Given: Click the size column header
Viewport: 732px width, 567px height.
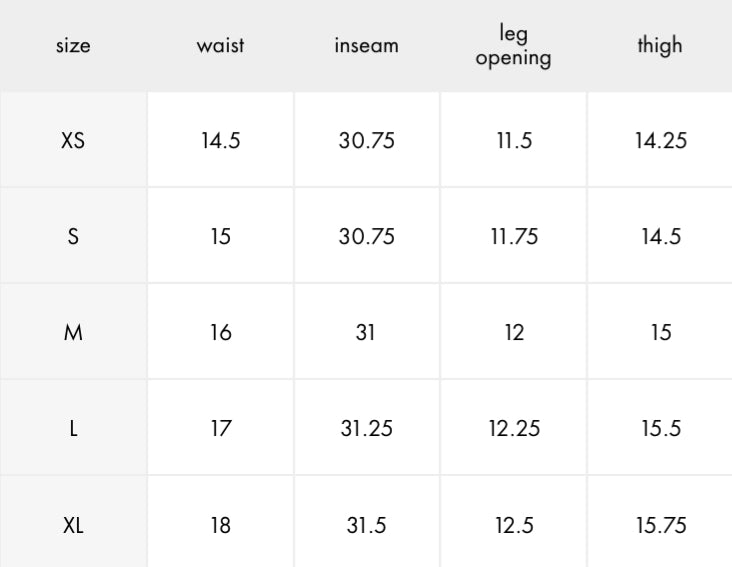Looking at the screenshot, I should coord(73,49).
